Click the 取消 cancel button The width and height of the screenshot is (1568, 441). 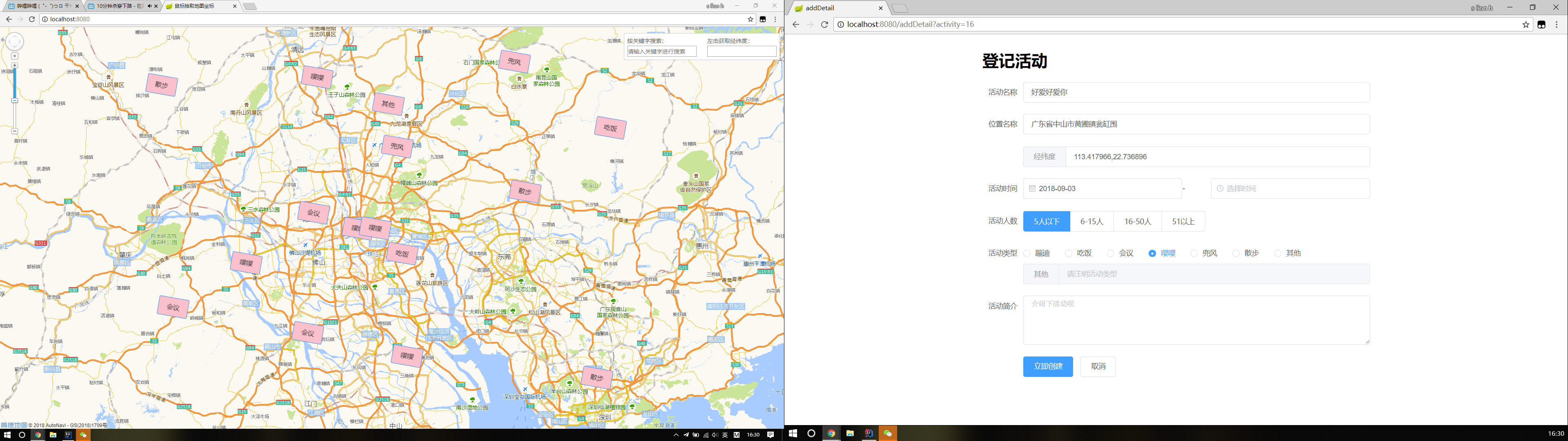click(x=1098, y=367)
